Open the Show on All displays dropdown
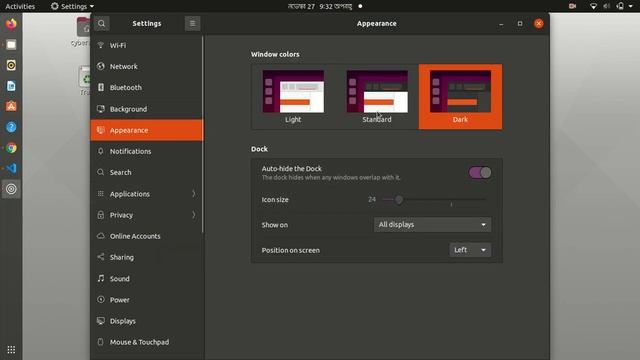640x360 pixels. tap(432, 224)
